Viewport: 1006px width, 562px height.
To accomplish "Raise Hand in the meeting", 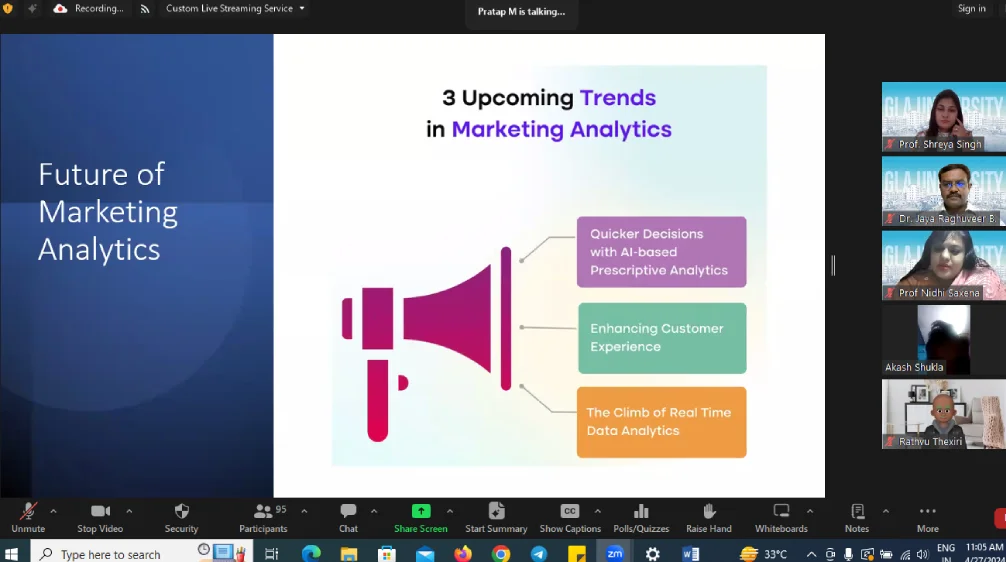I will pyautogui.click(x=709, y=516).
